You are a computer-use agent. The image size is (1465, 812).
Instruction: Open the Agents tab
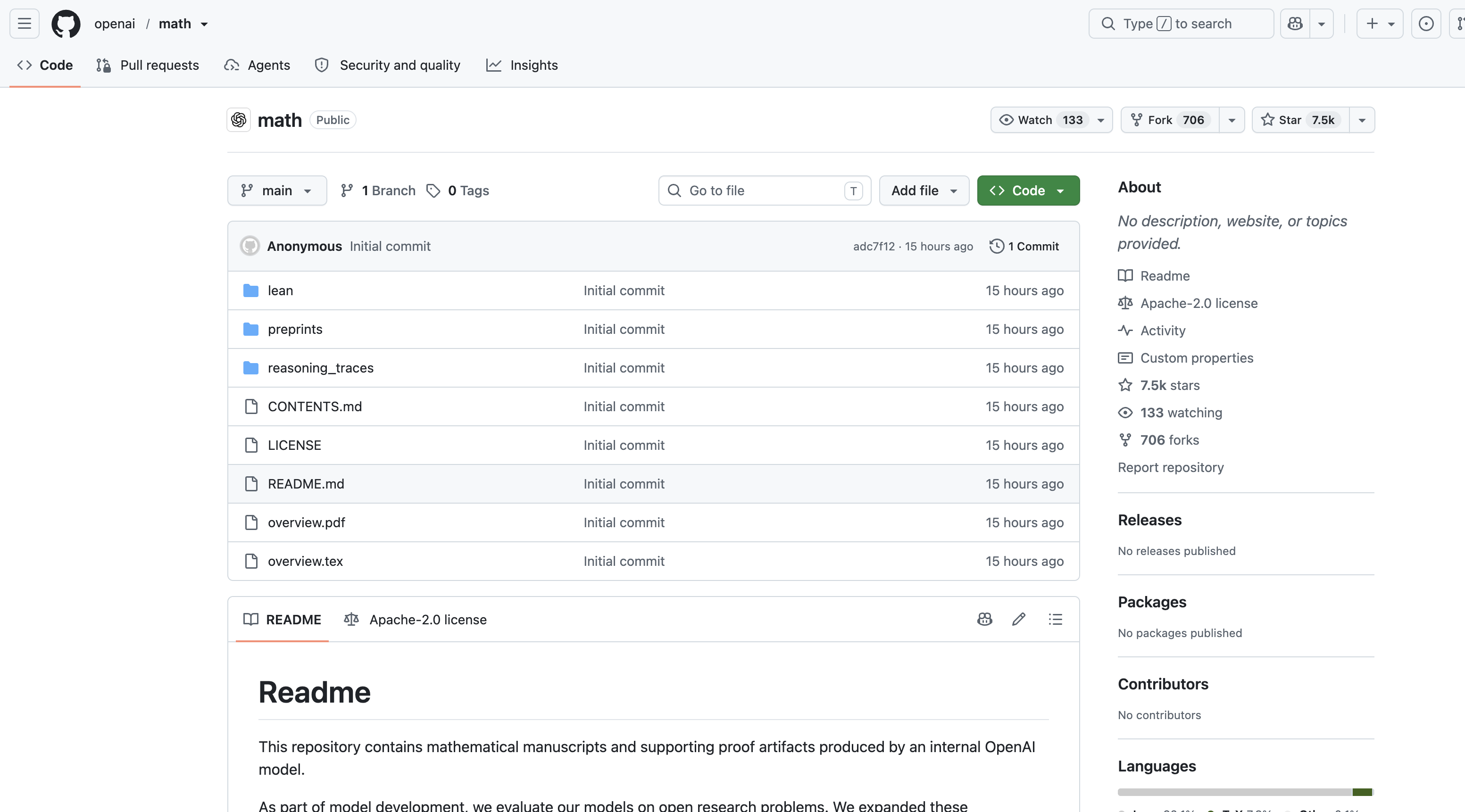click(257, 66)
